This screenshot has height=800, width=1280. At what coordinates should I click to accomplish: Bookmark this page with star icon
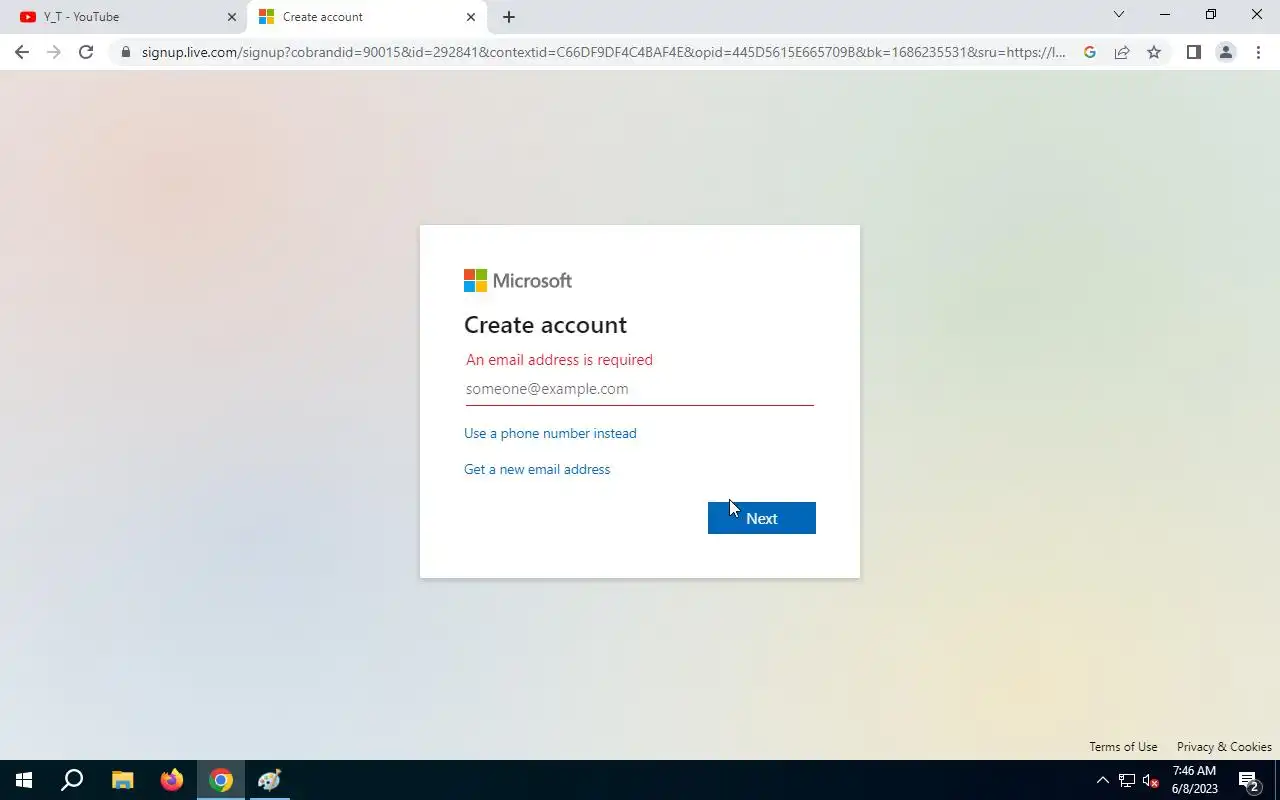1154,52
